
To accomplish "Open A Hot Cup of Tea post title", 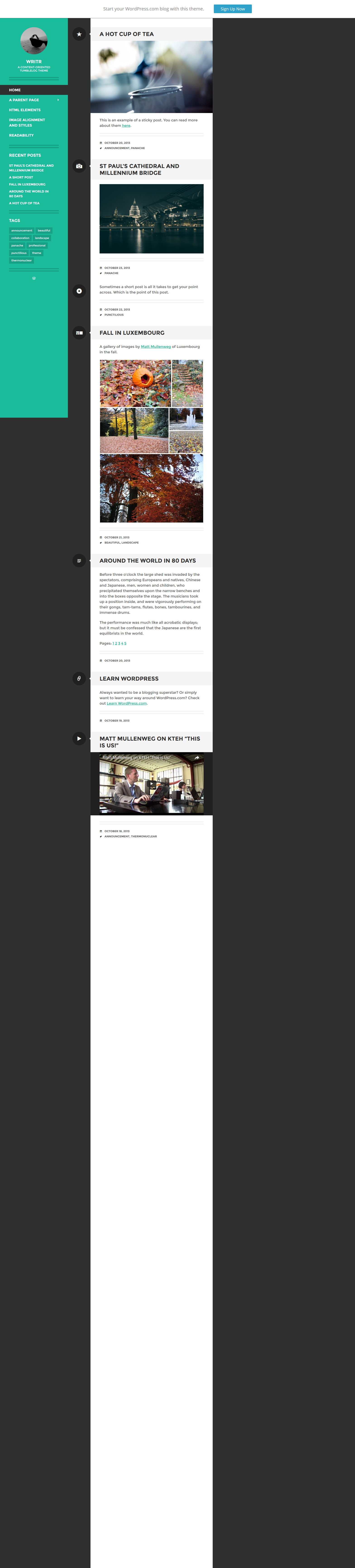I will coord(126,34).
